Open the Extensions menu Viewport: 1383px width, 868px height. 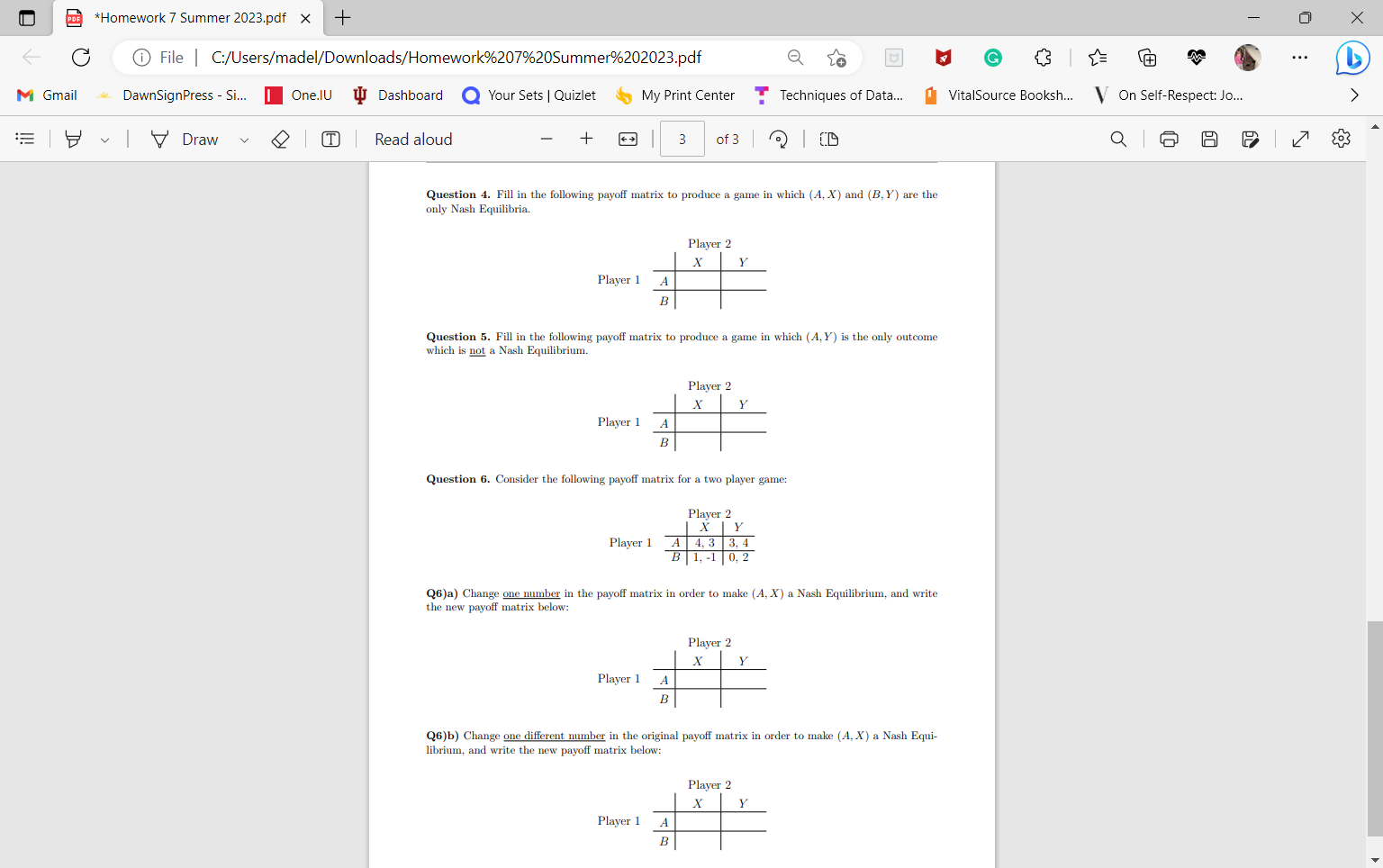coord(1043,58)
